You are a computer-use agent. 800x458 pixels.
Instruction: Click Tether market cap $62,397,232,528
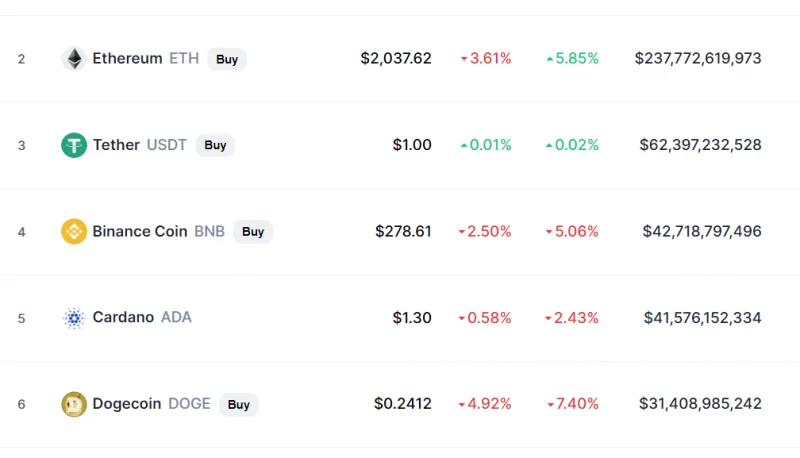pos(701,145)
